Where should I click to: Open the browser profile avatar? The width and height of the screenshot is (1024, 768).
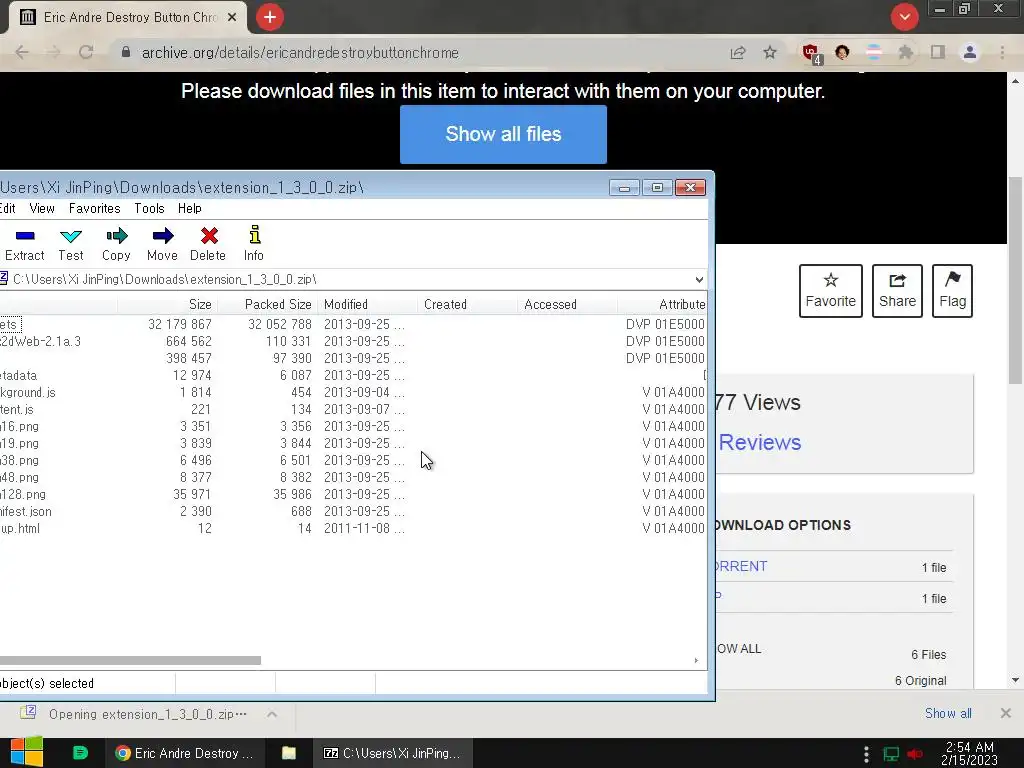(970, 52)
